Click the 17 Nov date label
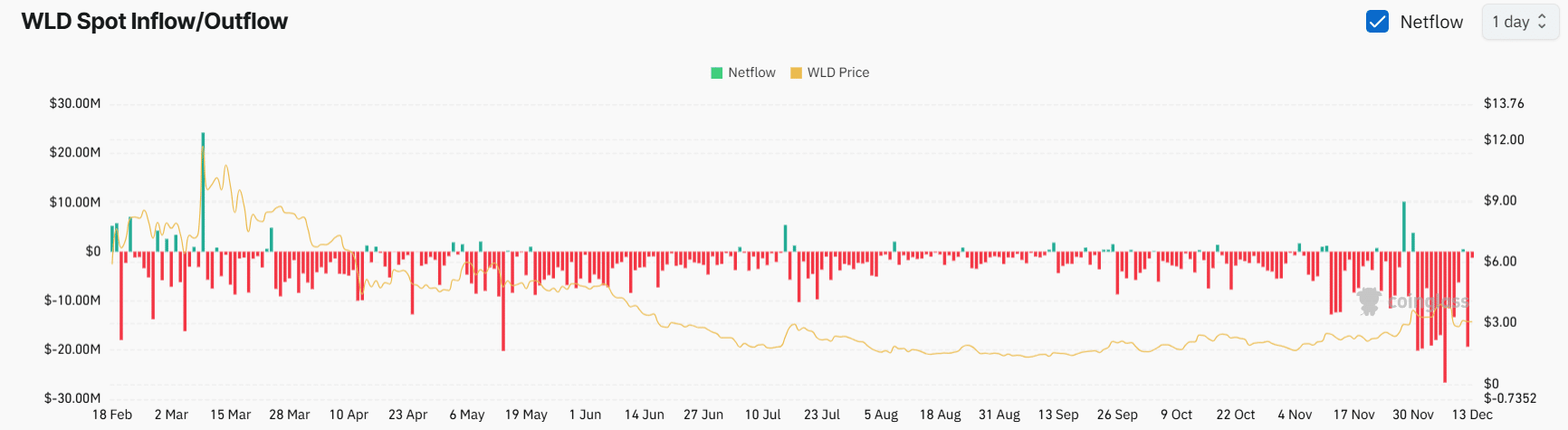This screenshot has width=1568, height=430. click(1354, 415)
